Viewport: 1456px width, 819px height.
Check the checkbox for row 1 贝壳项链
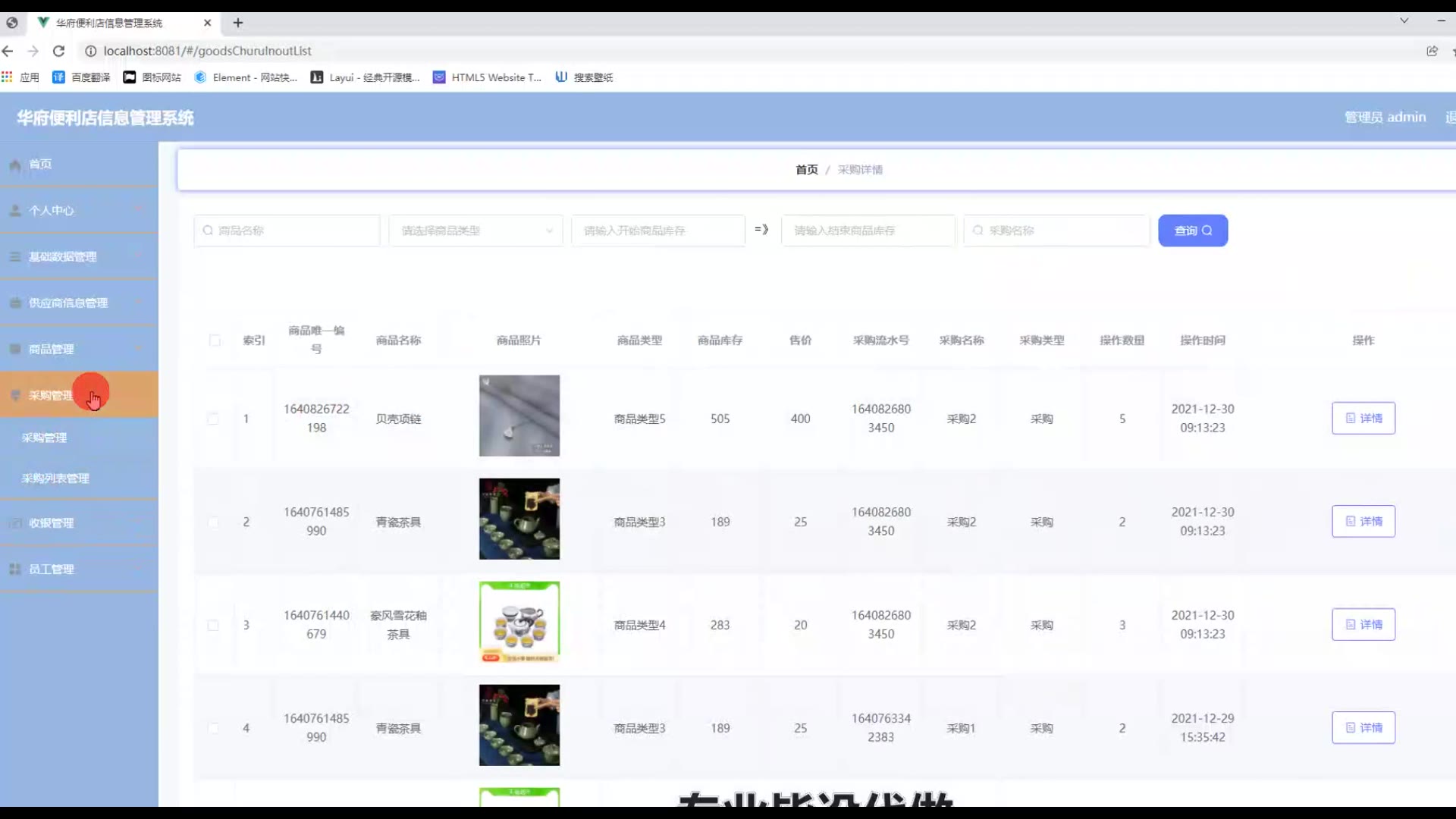click(x=213, y=419)
